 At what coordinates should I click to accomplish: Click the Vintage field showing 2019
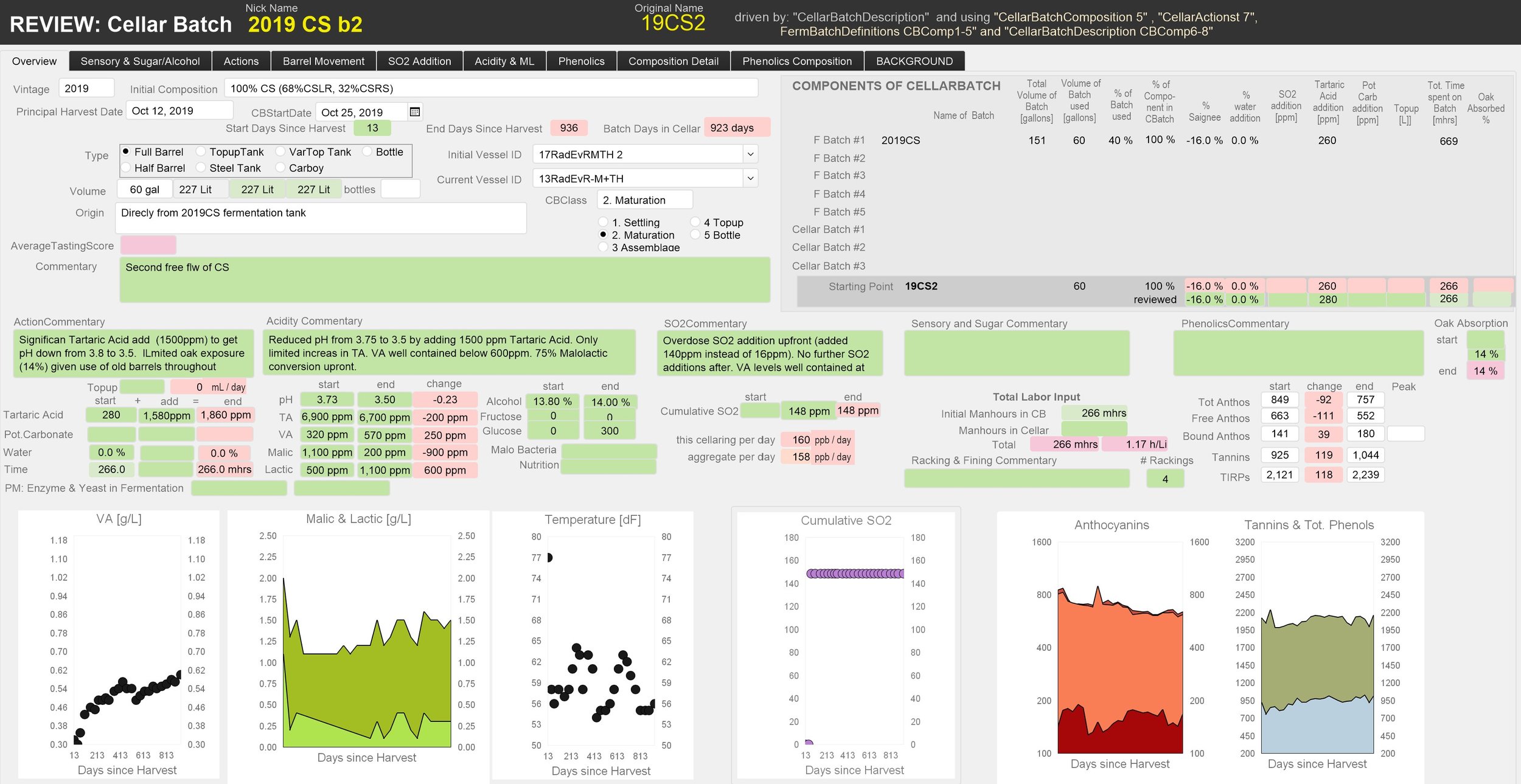coord(86,88)
